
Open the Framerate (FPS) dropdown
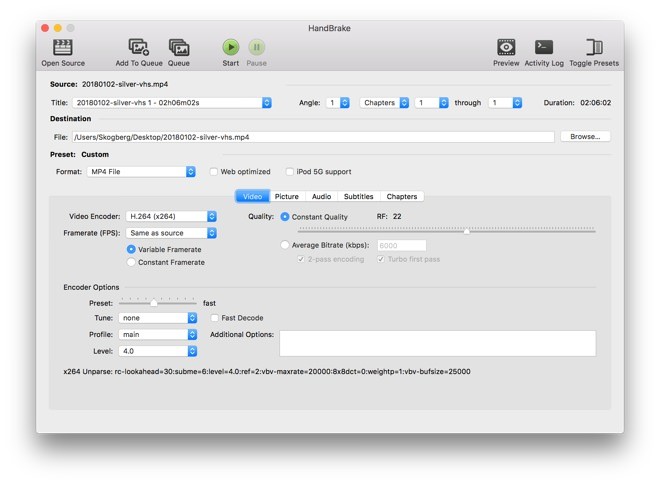[x=171, y=233]
